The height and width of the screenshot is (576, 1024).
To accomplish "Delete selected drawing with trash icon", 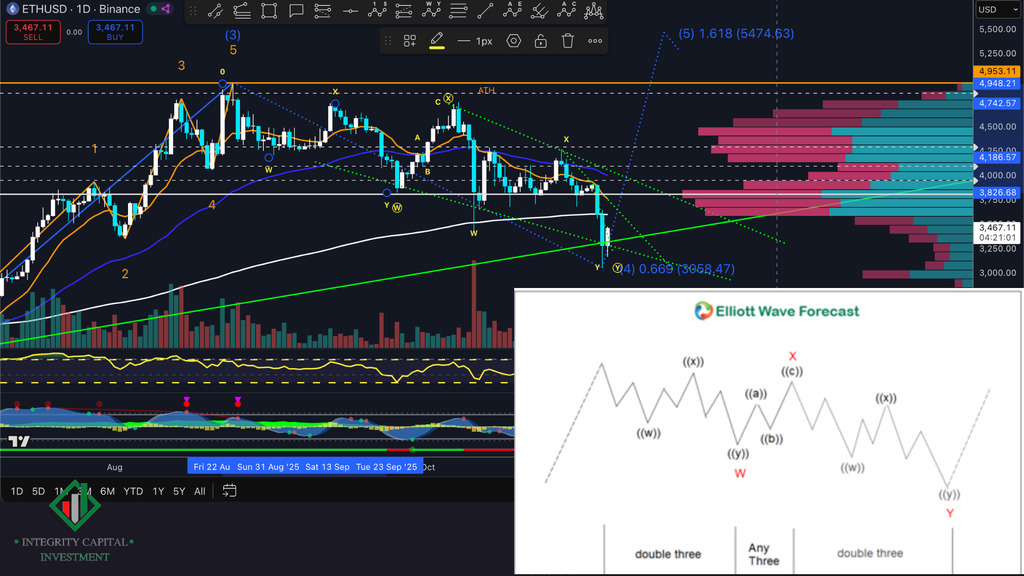I will point(568,41).
